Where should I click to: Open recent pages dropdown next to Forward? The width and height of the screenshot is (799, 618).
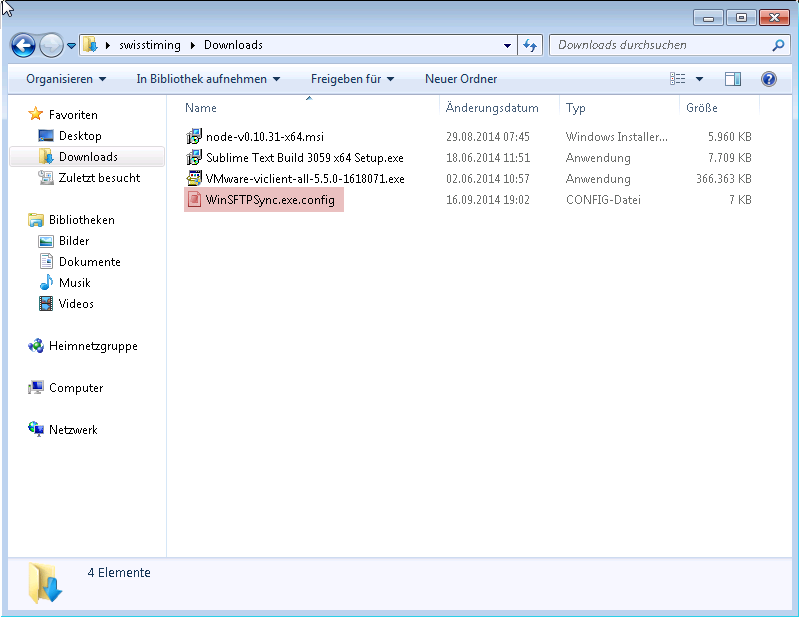point(71,46)
